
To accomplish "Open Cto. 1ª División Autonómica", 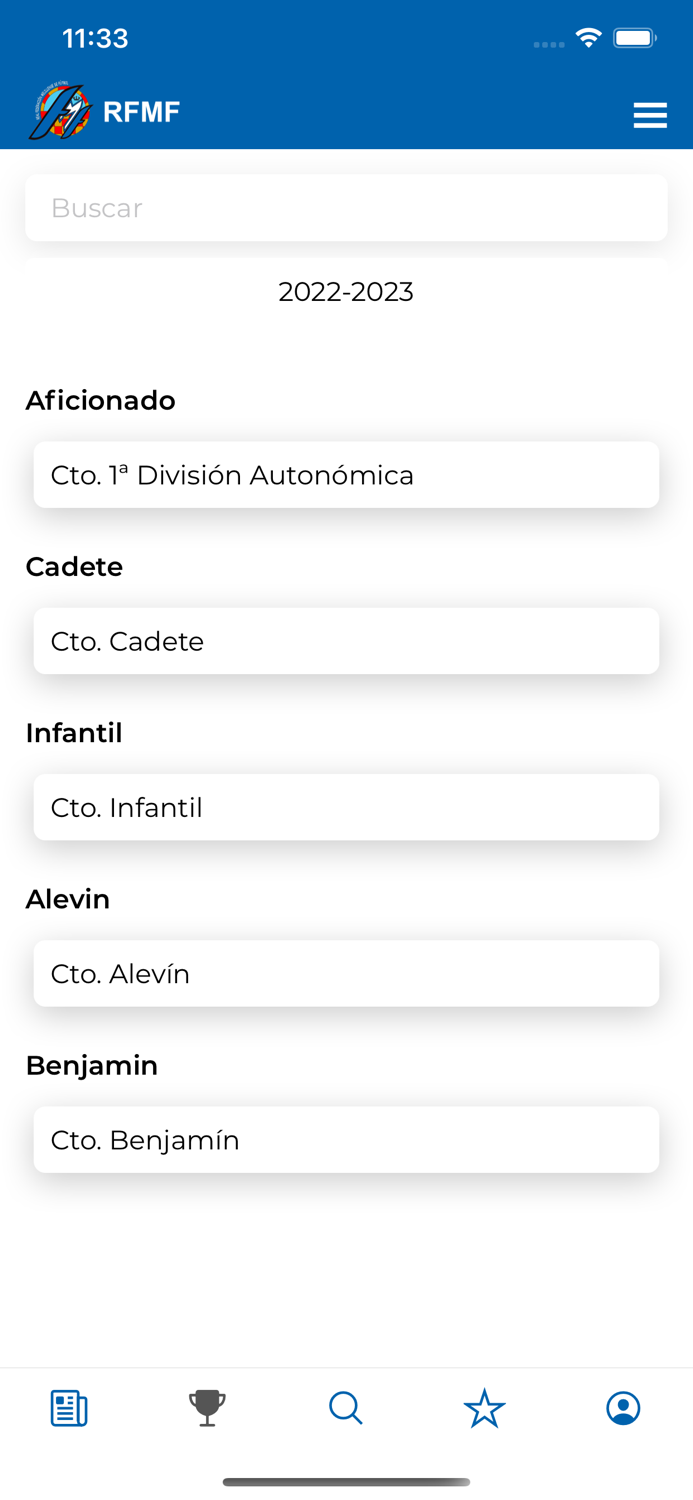I will [346, 475].
